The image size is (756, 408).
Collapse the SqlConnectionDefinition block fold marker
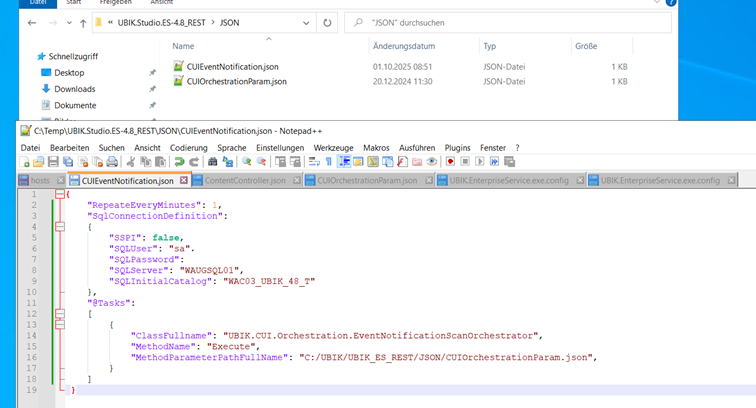[58, 226]
